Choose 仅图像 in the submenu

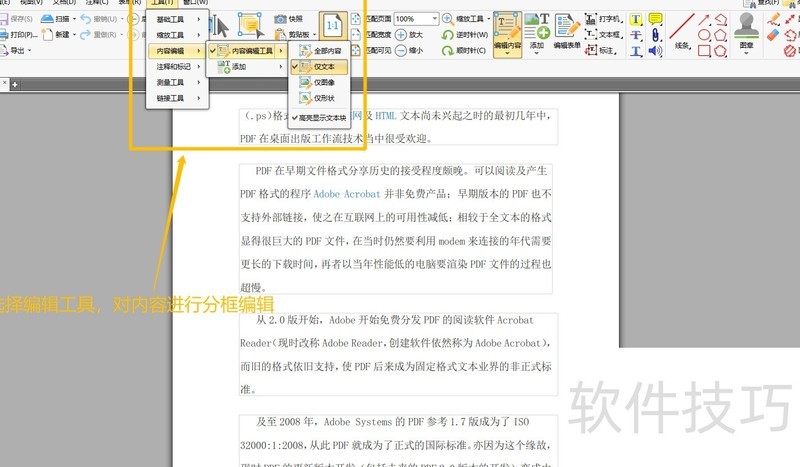pos(318,83)
